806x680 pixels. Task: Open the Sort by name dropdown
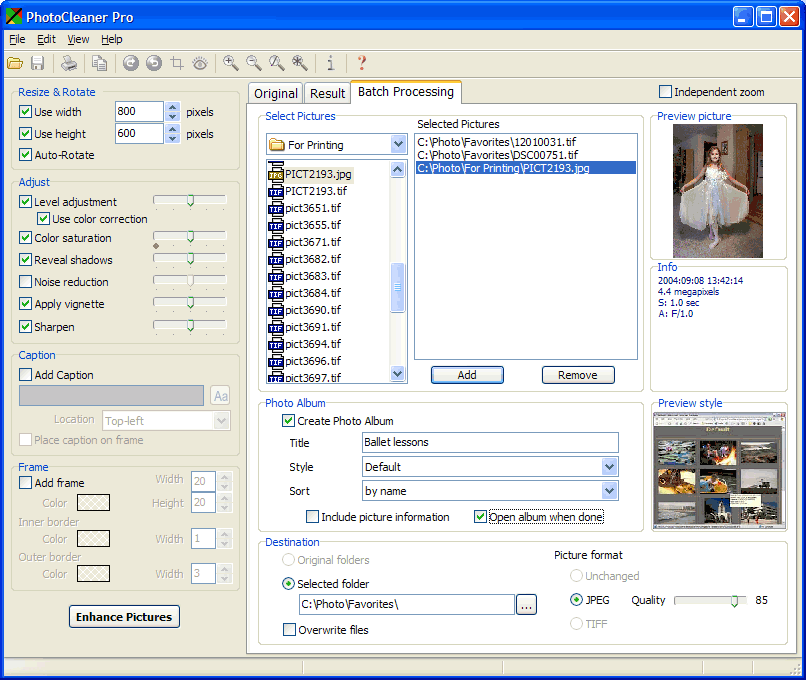pyautogui.click(x=609, y=491)
